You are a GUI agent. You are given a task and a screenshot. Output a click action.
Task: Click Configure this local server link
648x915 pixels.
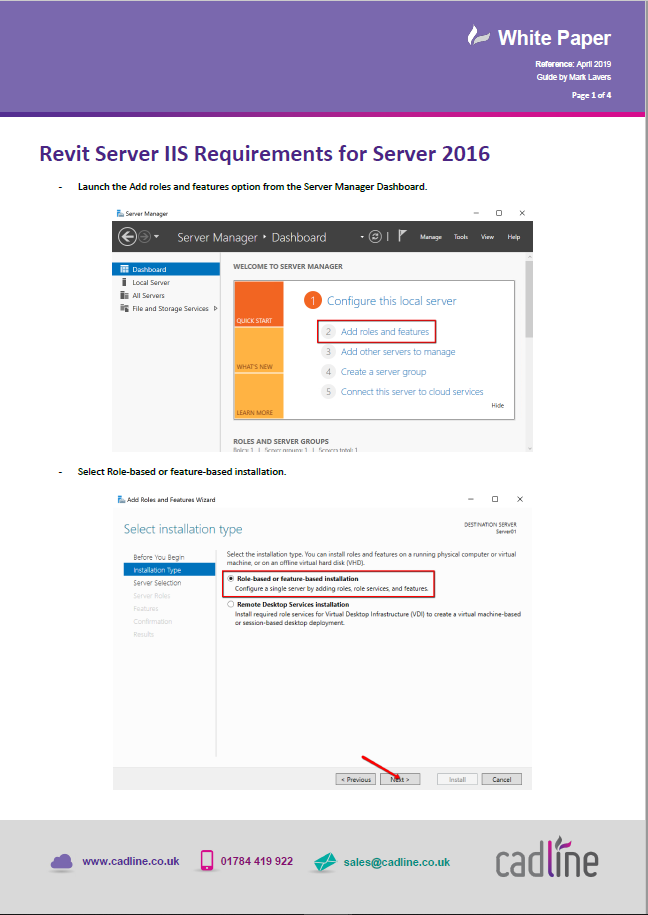point(391,301)
